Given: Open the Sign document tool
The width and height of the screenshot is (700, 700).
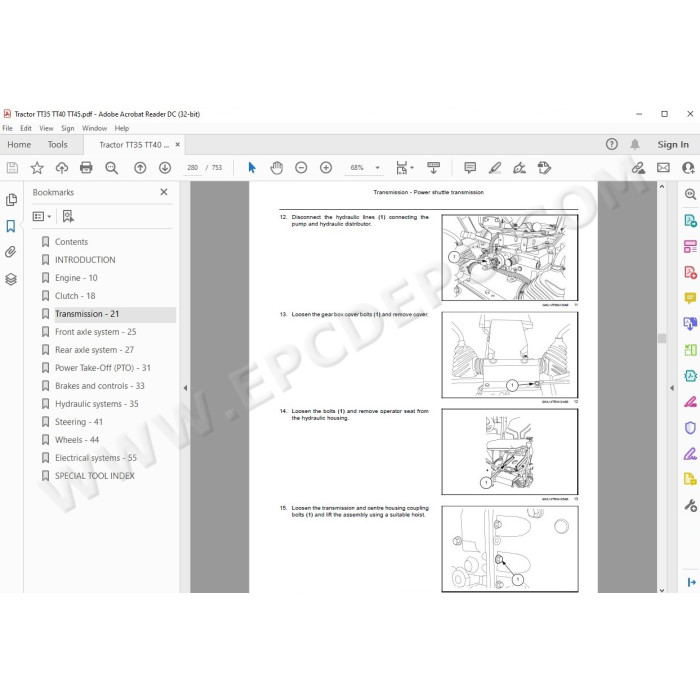Looking at the screenshot, I should point(519,168).
